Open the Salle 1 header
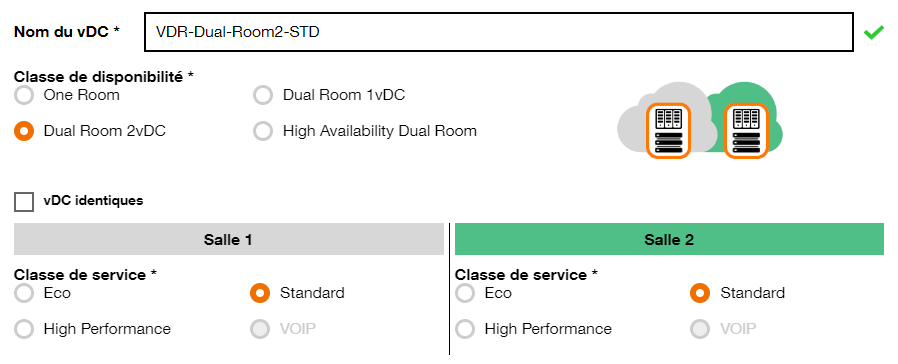 pos(229,239)
